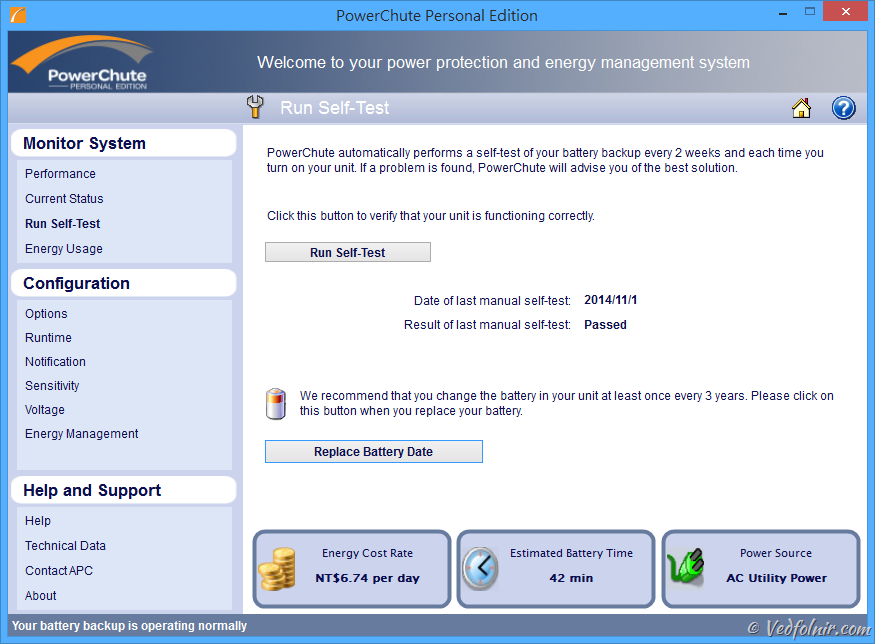This screenshot has width=875, height=644.
Task: Click the Energy Cost Rate panel
Action: click(352, 569)
